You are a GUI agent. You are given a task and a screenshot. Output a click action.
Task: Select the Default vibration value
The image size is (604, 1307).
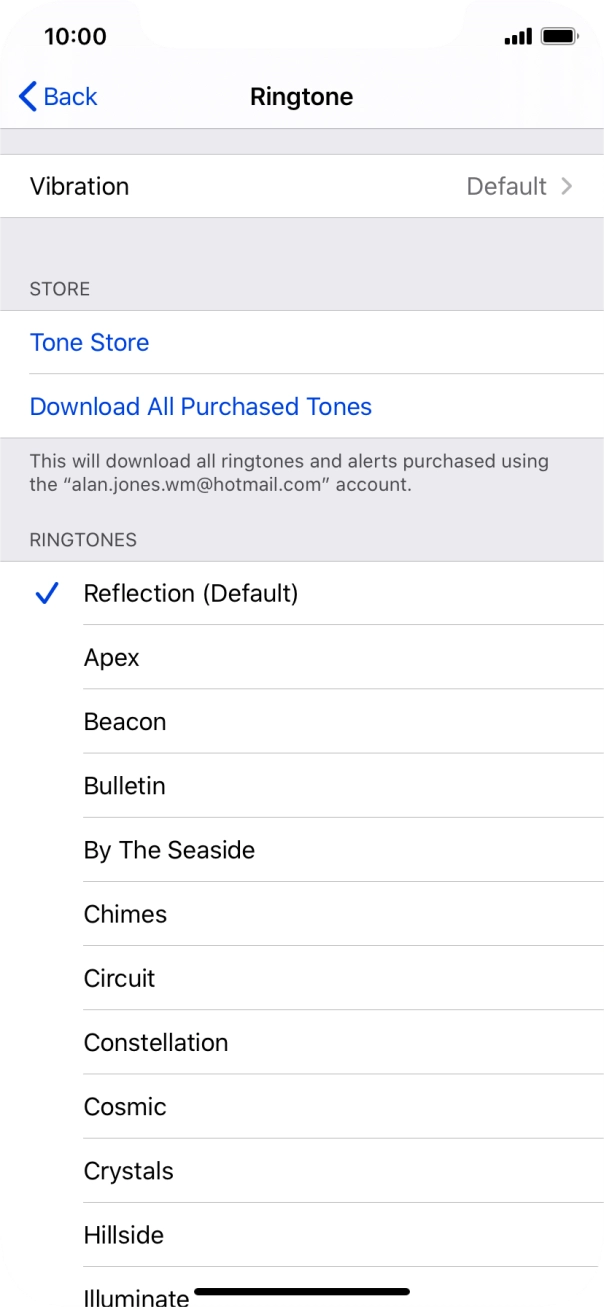click(x=507, y=186)
